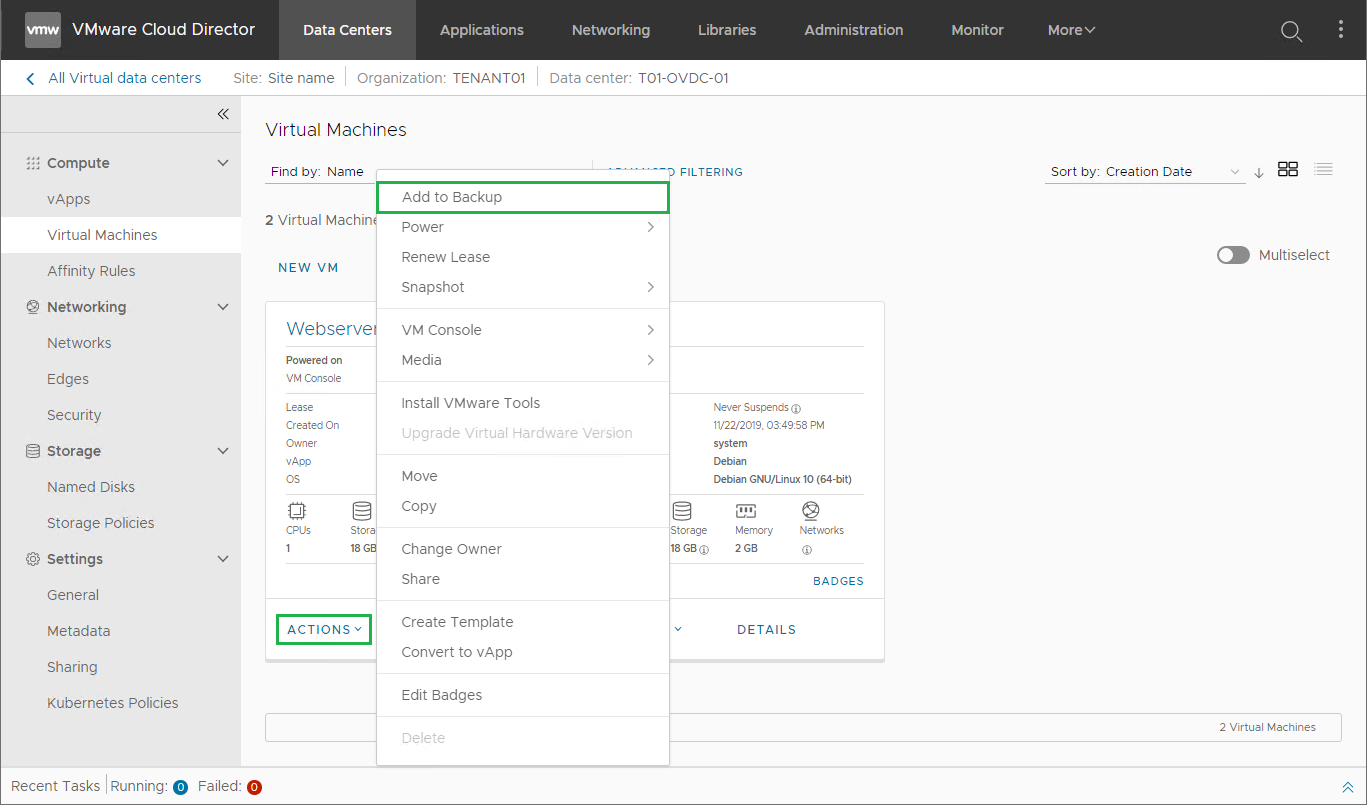Click the search magnifier icon
The image size is (1367, 805).
[1291, 31]
